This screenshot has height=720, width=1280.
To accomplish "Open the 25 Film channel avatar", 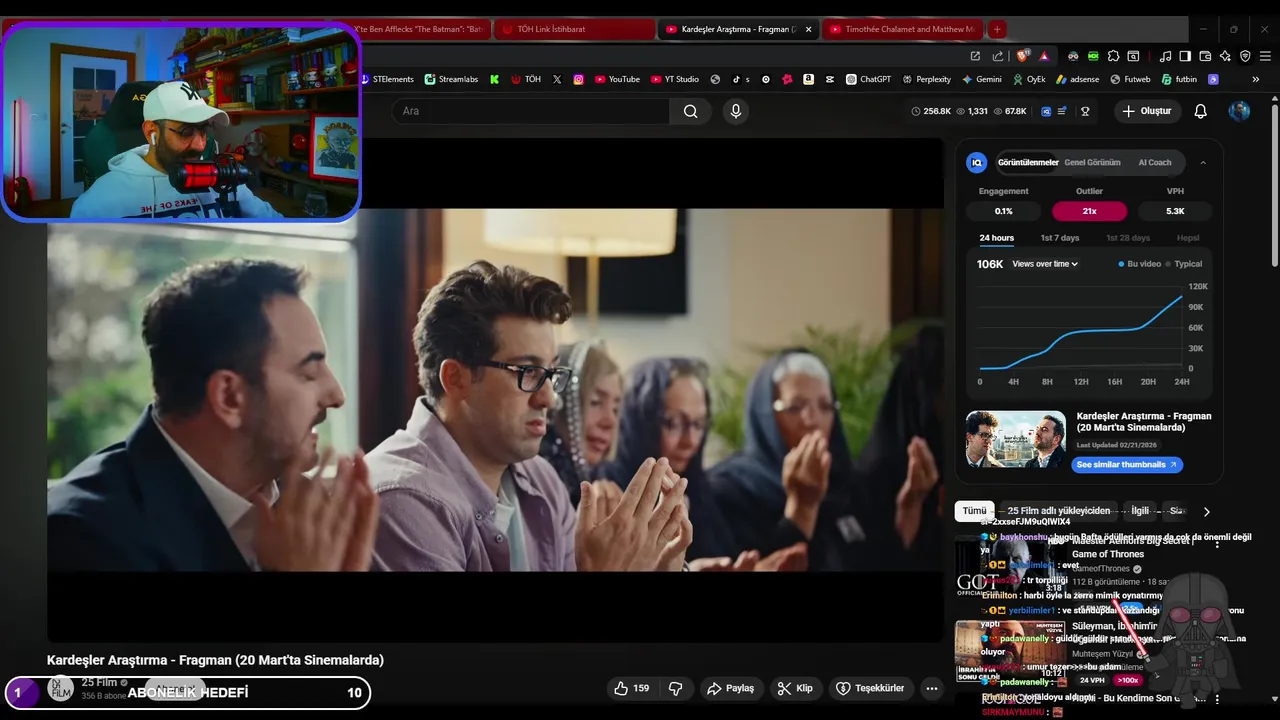I will (x=61, y=688).
